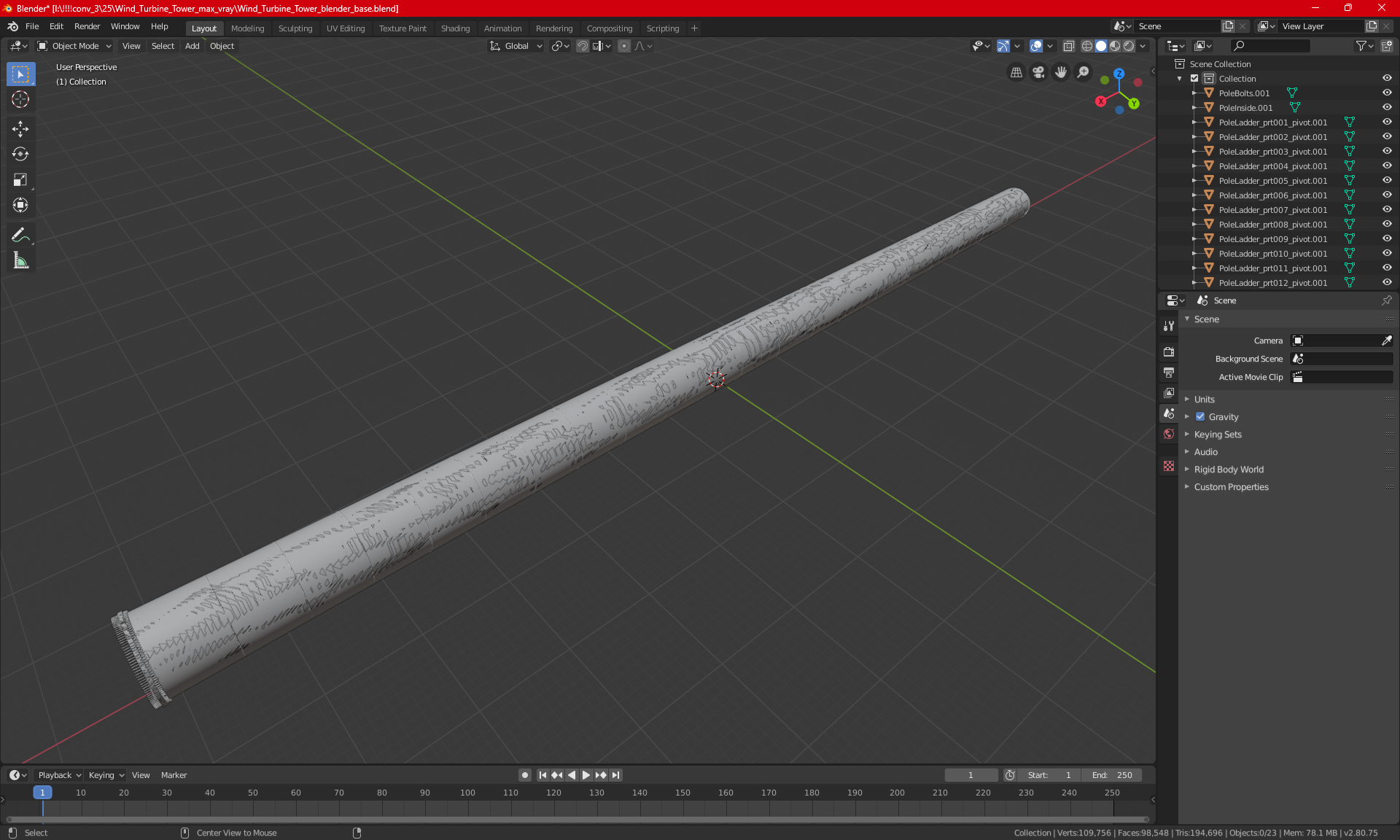Viewport: 1400px width, 840px height.
Task: Open the File menu
Action: click(x=32, y=26)
